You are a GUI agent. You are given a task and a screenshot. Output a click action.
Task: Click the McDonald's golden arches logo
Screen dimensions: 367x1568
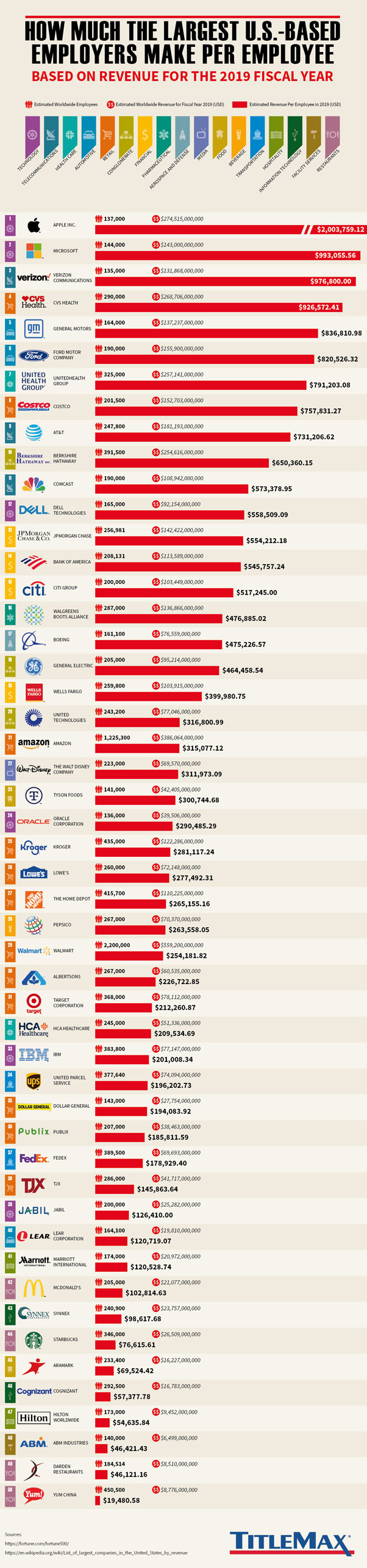pos(34,1288)
